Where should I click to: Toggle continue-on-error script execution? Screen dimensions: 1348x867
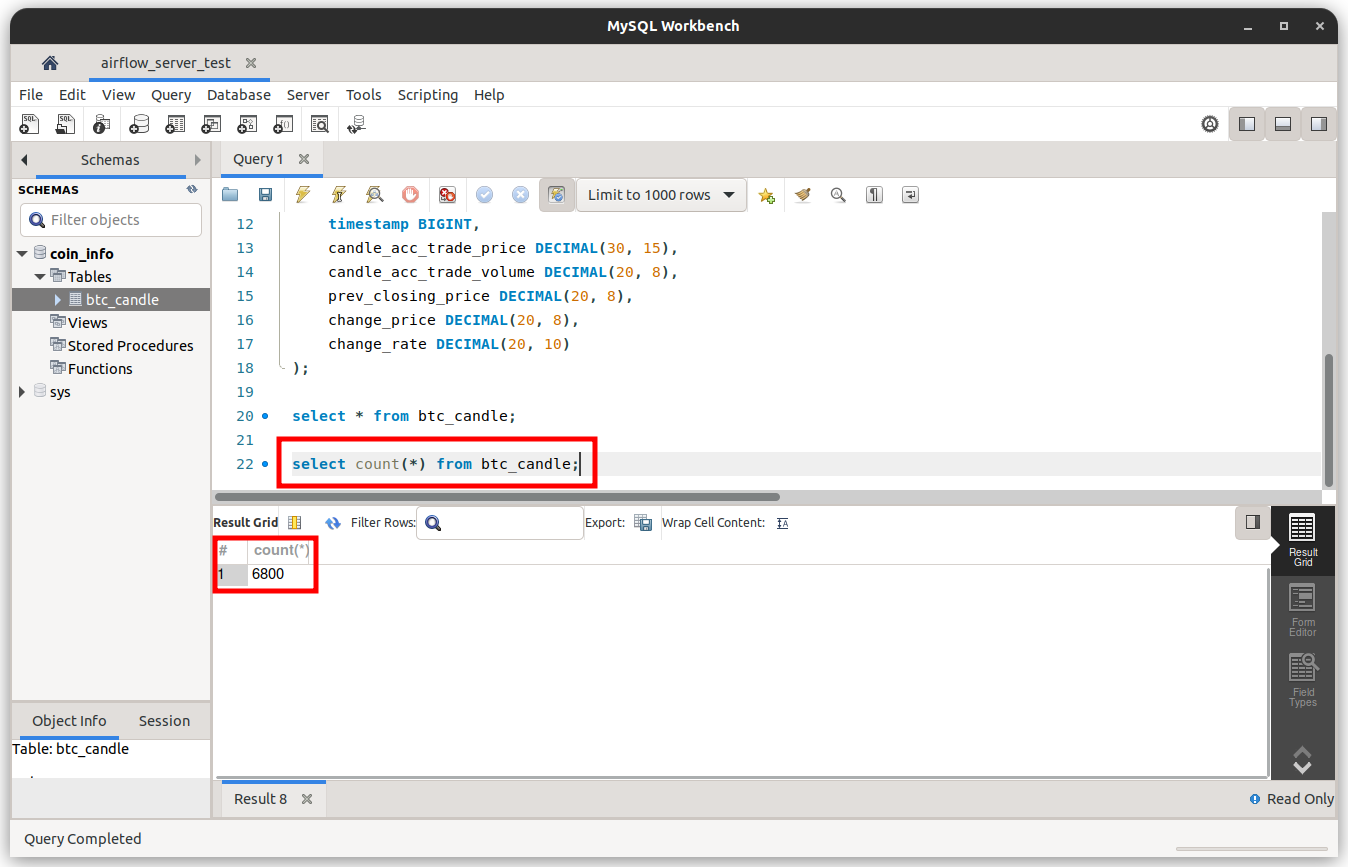click(447, 195)
